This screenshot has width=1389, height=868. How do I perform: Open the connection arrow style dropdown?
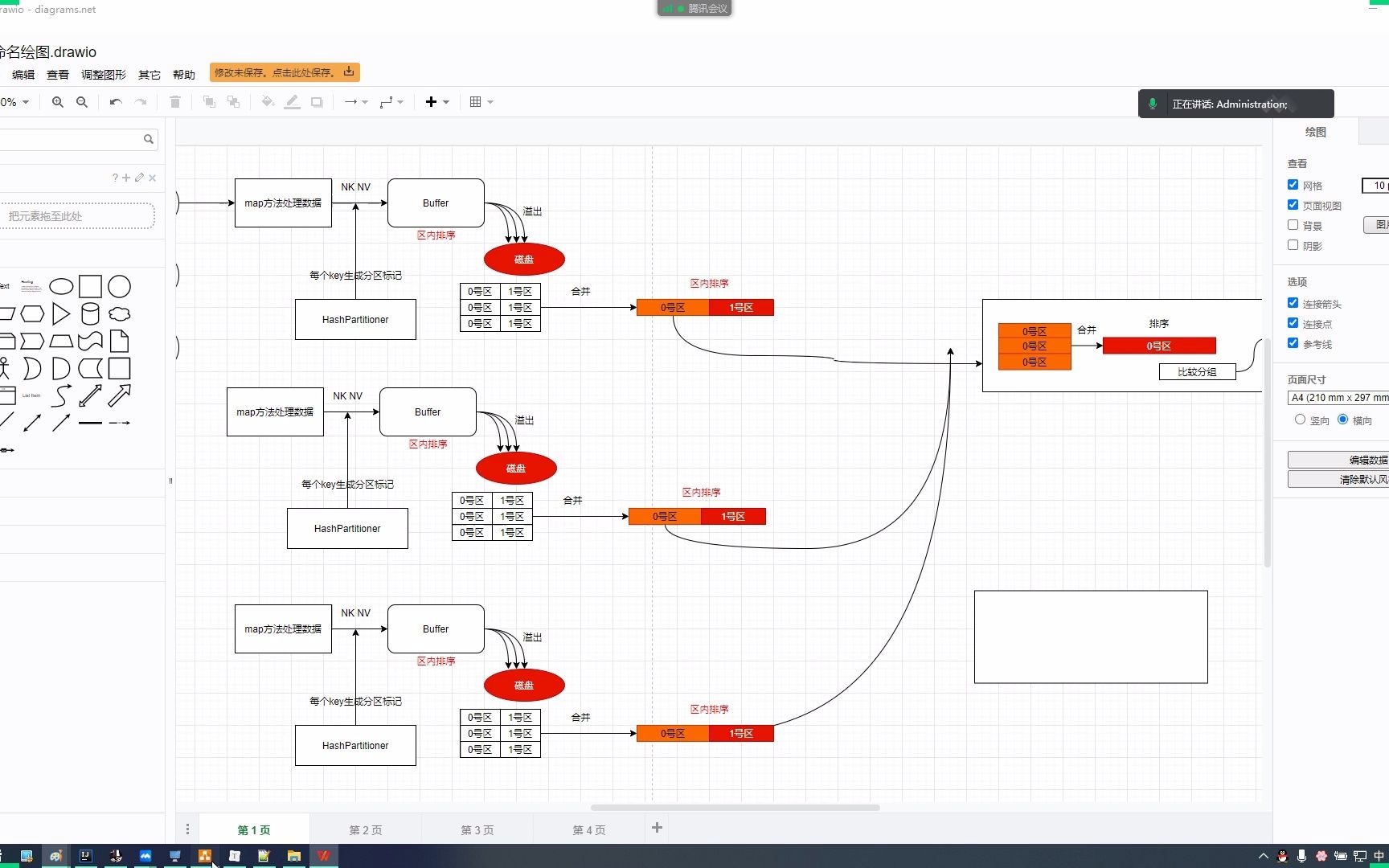356,102
